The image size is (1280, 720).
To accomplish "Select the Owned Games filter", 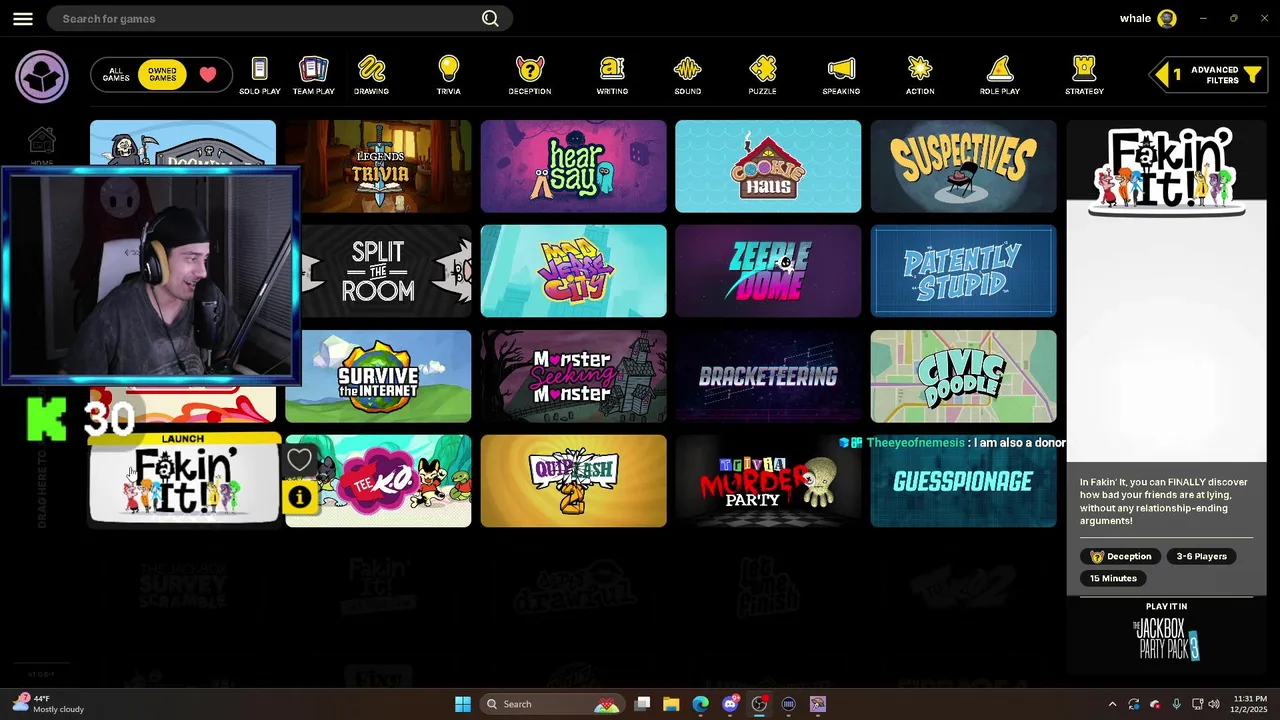I will coord(162,75).
